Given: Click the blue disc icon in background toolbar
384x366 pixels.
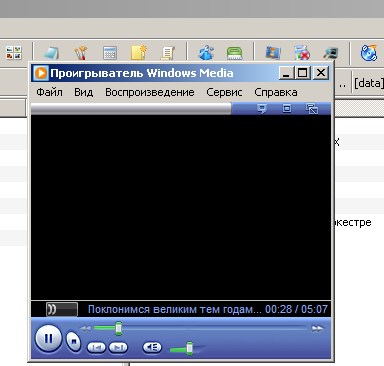Looking at the screenshot, I should pyautogui.click(x=369, y=53).
